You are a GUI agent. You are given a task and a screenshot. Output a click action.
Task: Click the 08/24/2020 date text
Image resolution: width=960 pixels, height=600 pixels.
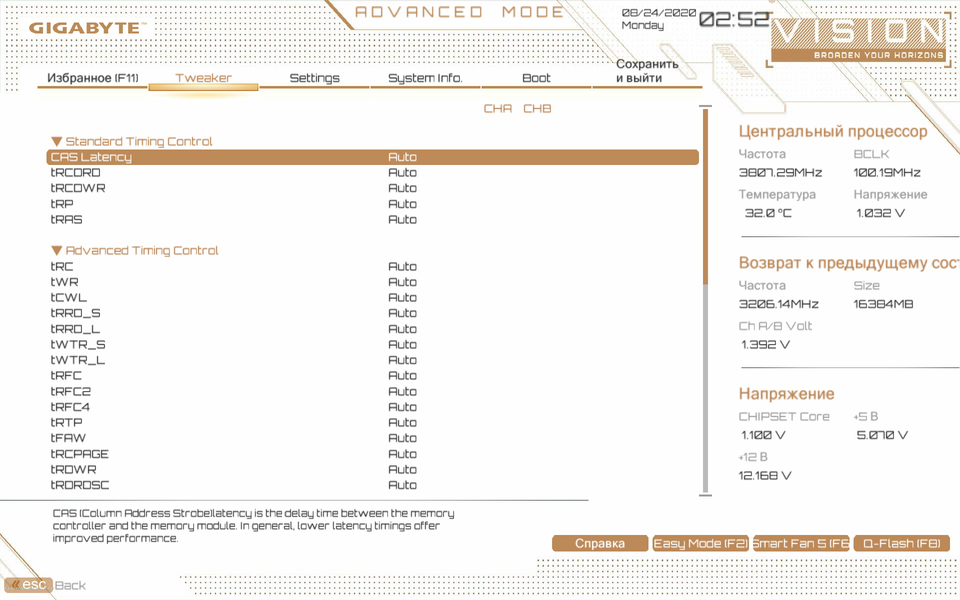click(x=658, y=12)
